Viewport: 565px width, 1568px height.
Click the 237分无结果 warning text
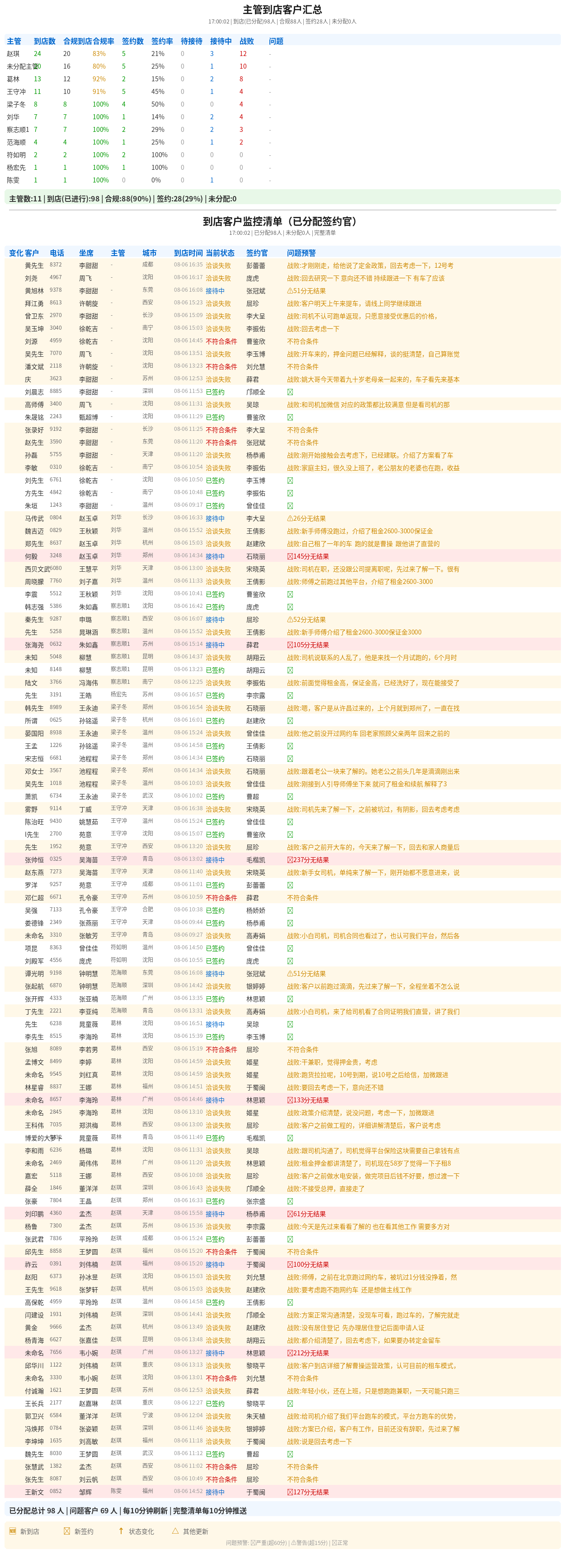pos(311,860)
